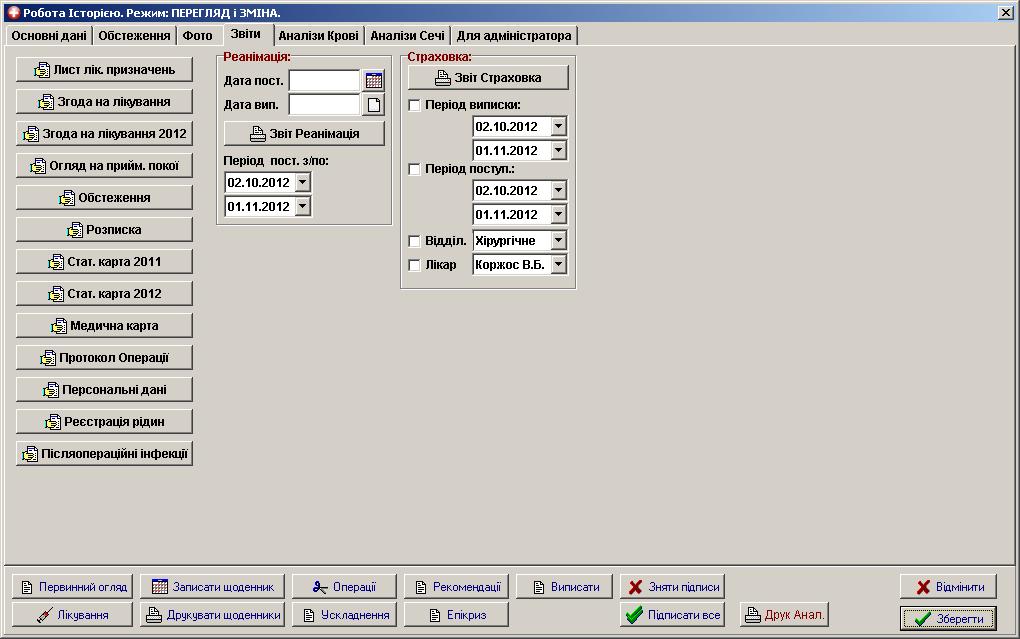Open Персональні дані report
Image resolution: width=1020 pixels, height=639 pixels.
104,389
